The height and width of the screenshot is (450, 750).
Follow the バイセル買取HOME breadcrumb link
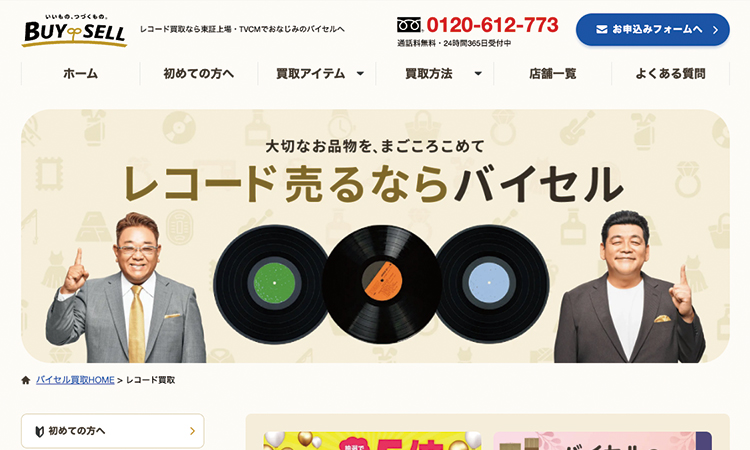pos(75,380)
